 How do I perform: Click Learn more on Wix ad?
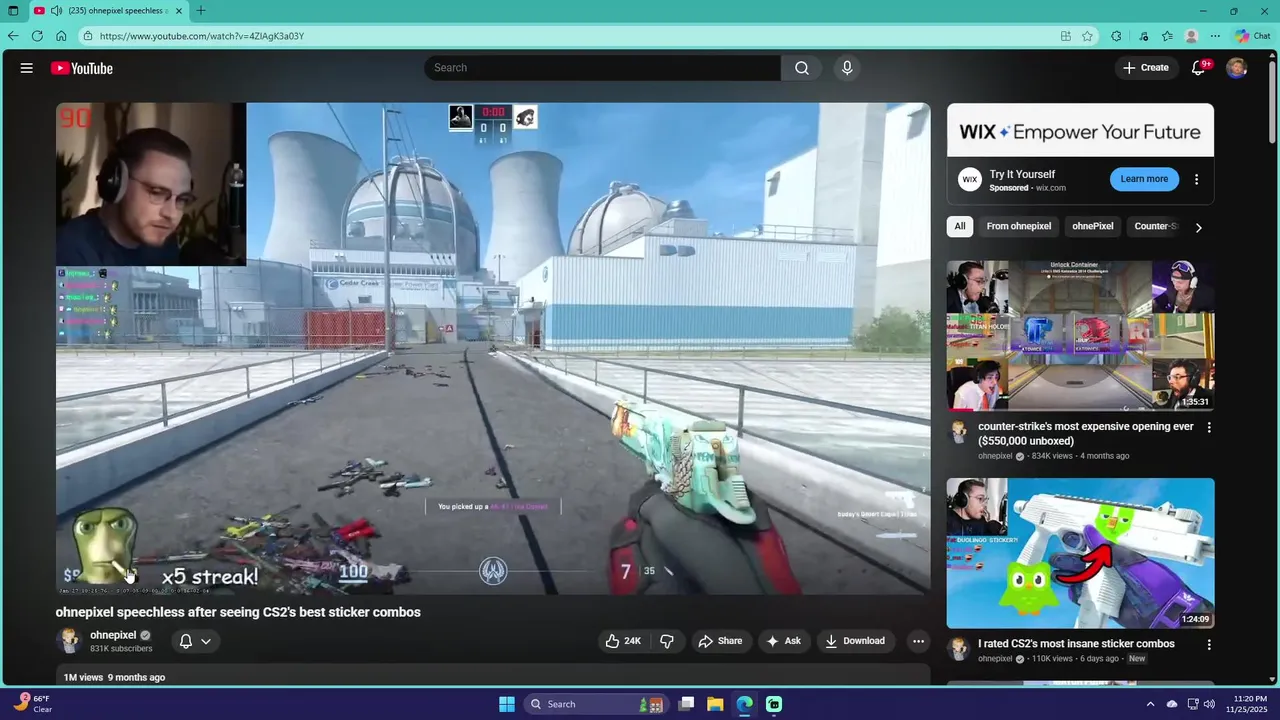tap(1144, 179)
